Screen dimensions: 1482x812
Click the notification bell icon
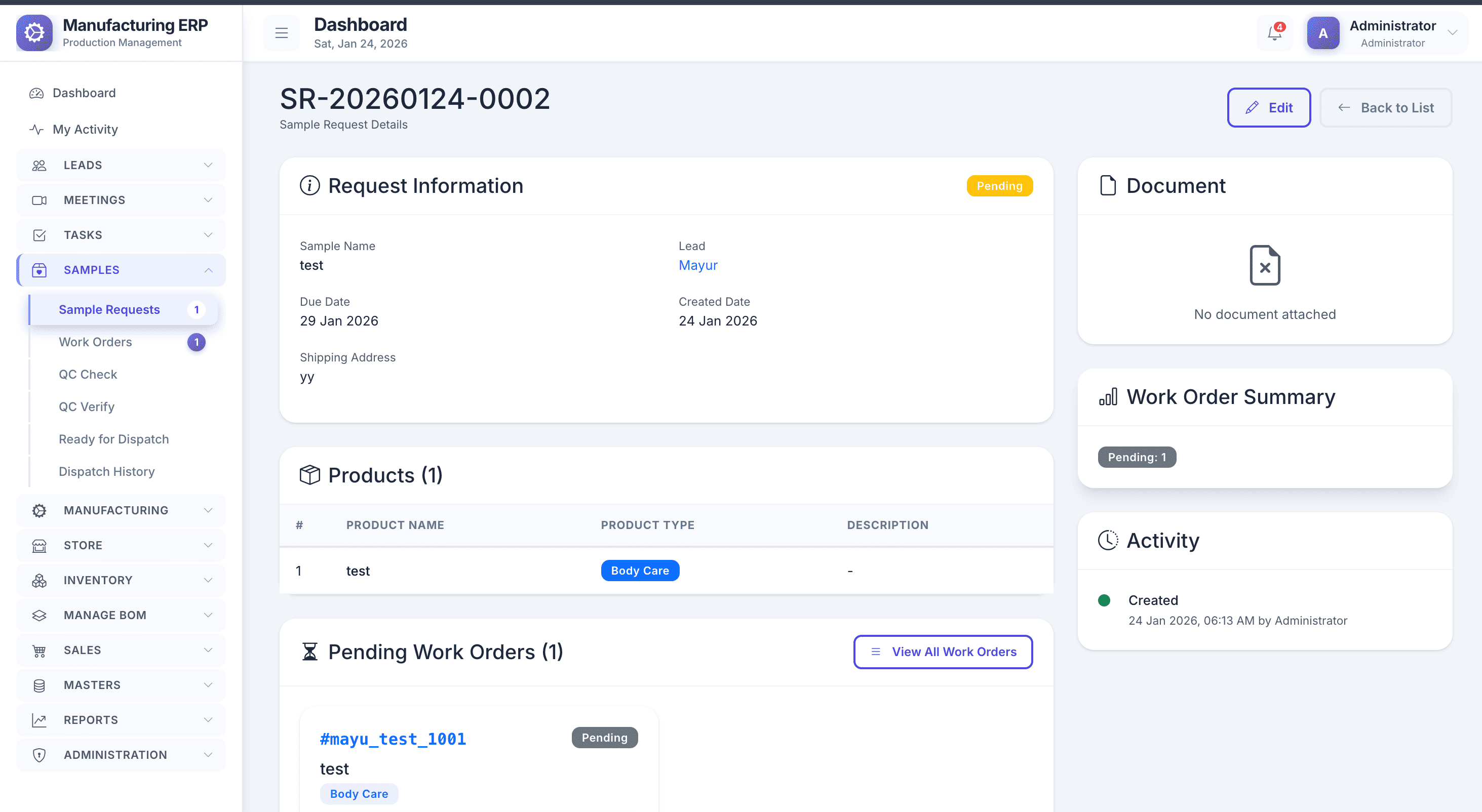(x=1274, y=33)
